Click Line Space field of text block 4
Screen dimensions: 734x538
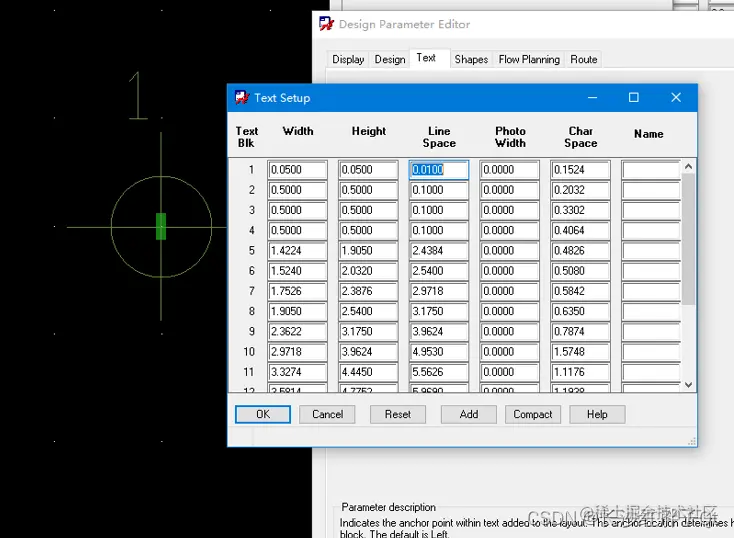(439, 230)
